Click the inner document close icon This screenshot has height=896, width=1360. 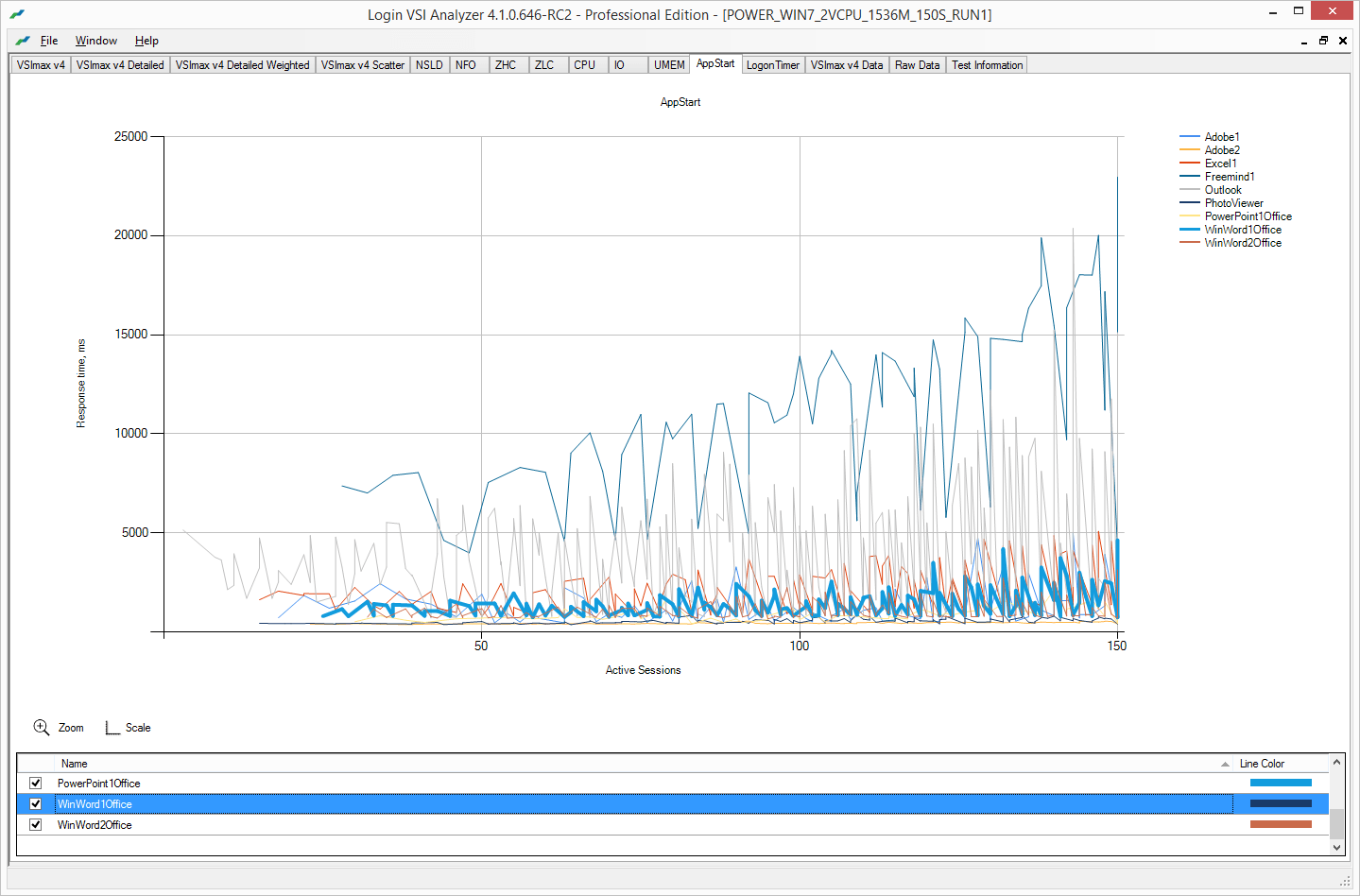coord(1343,41)
